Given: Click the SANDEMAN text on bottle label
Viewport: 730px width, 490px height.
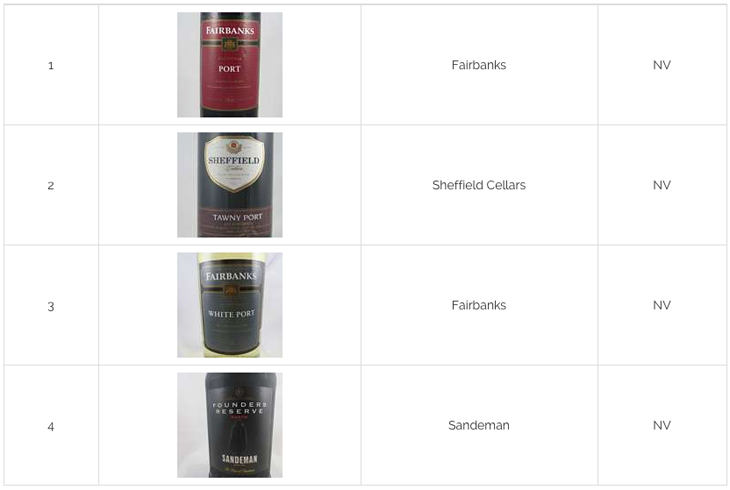Looking at the screenshot, I should (x=239, y=459).
